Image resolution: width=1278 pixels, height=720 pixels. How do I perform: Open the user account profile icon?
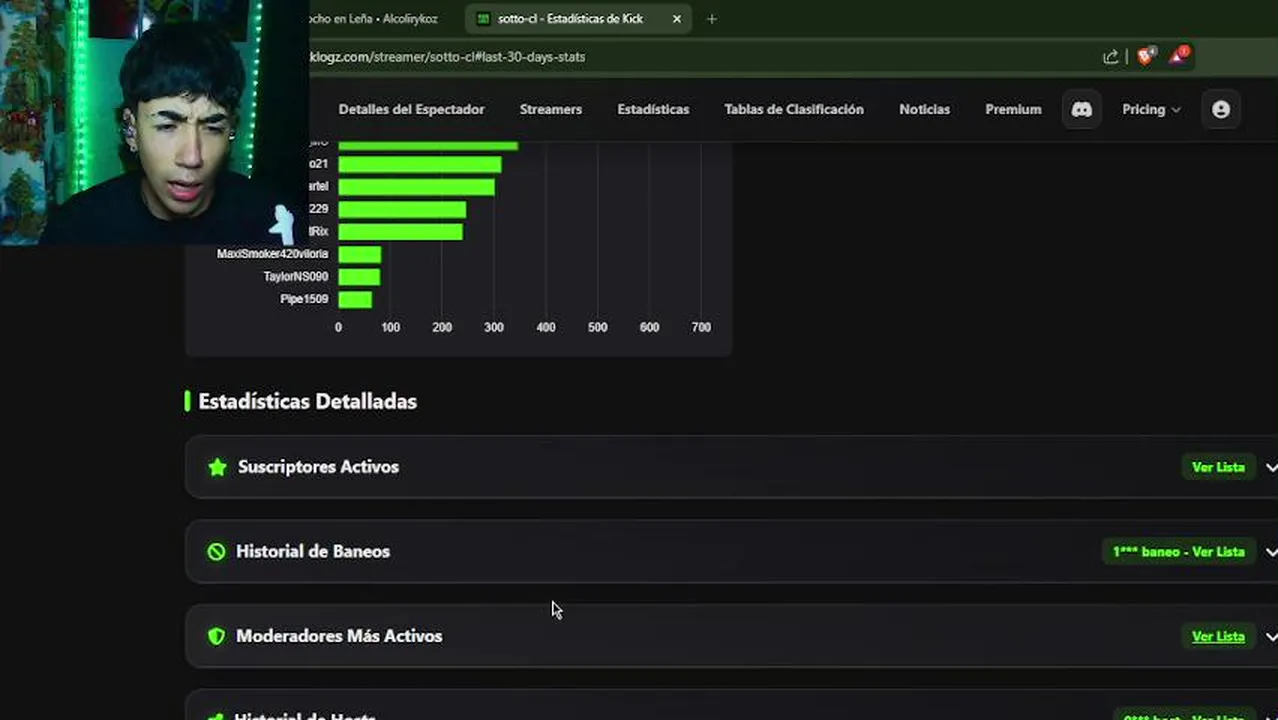[x=1221, y=109]
